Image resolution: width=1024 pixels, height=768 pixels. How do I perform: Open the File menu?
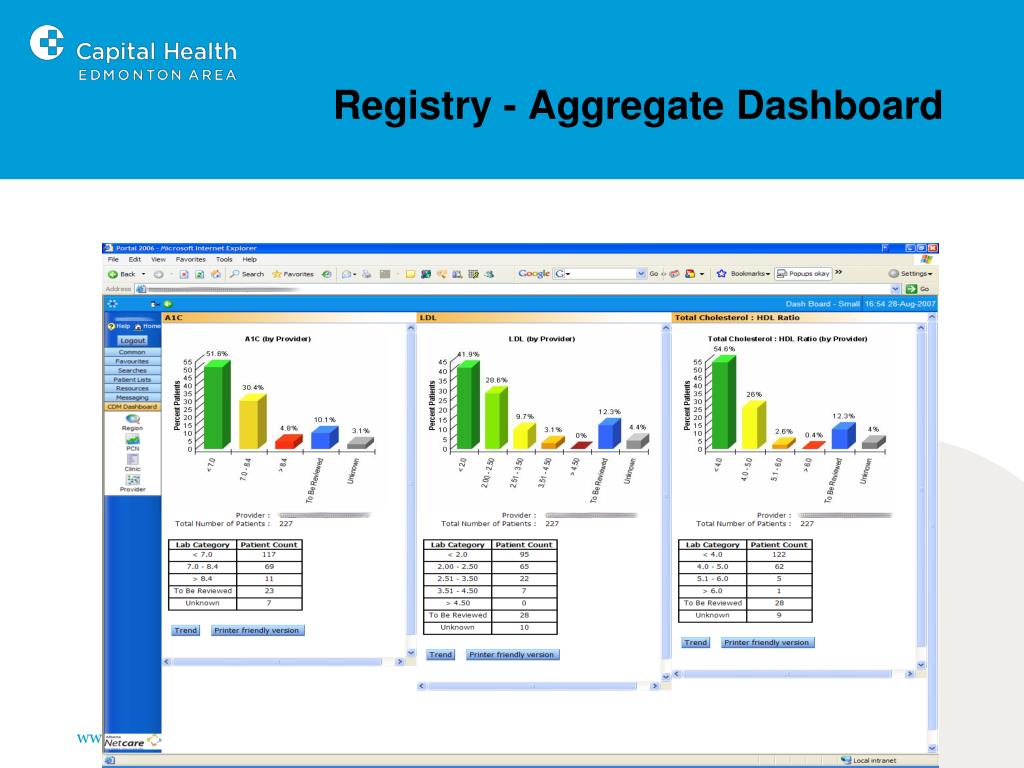coord(113,259)
